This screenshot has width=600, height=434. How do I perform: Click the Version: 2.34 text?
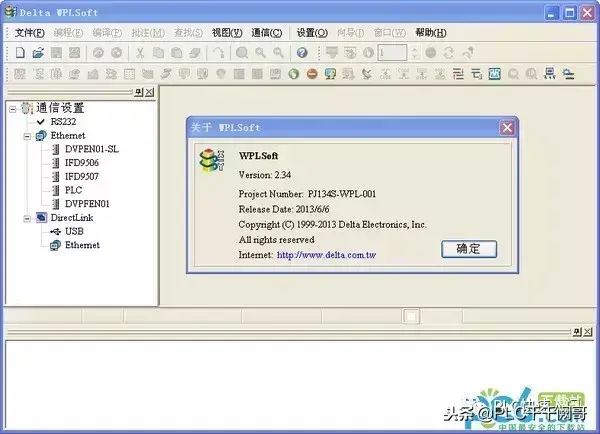(265, 175)
